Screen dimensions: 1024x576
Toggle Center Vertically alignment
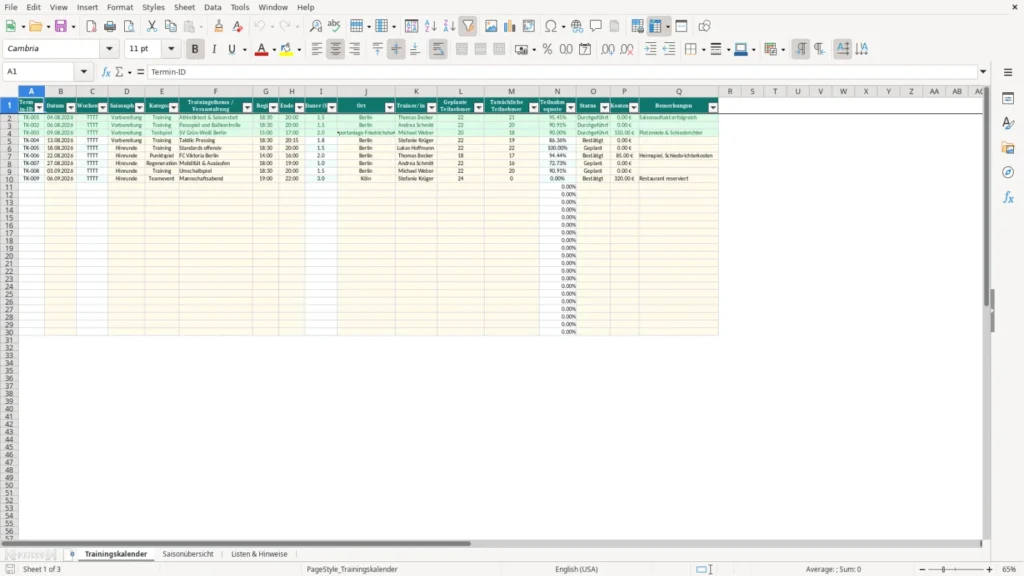tap(396, 49)
